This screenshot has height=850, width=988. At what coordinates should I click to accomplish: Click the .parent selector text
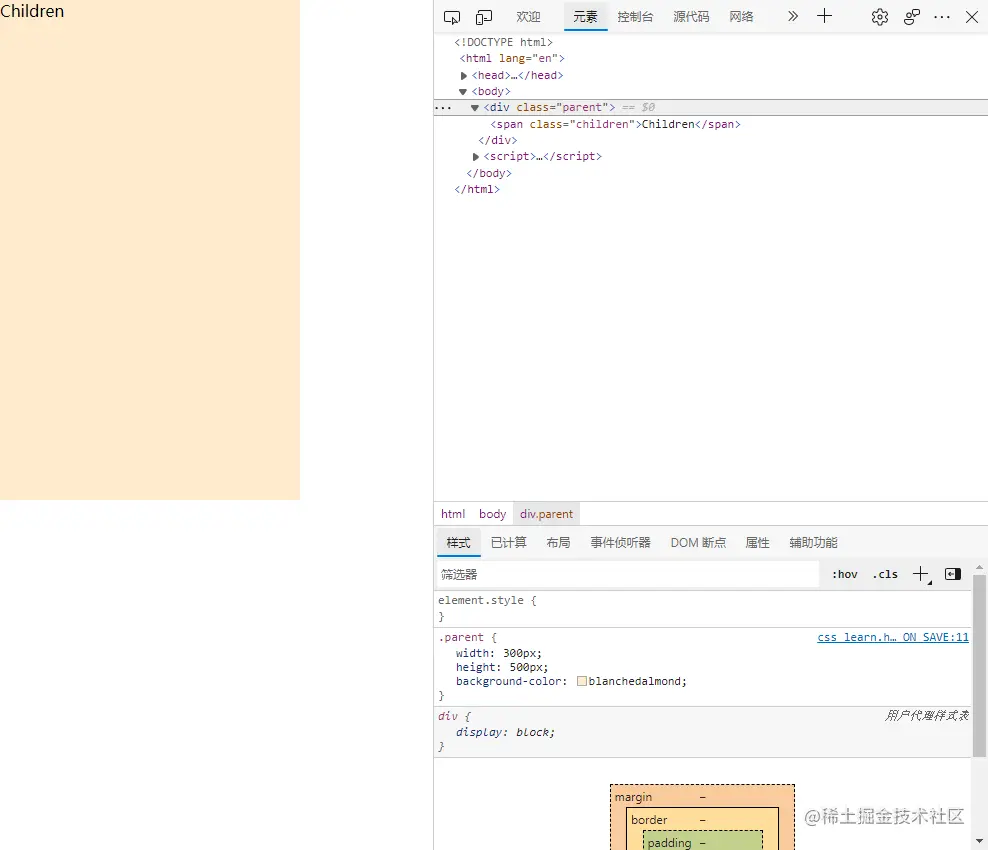point(461,638)
